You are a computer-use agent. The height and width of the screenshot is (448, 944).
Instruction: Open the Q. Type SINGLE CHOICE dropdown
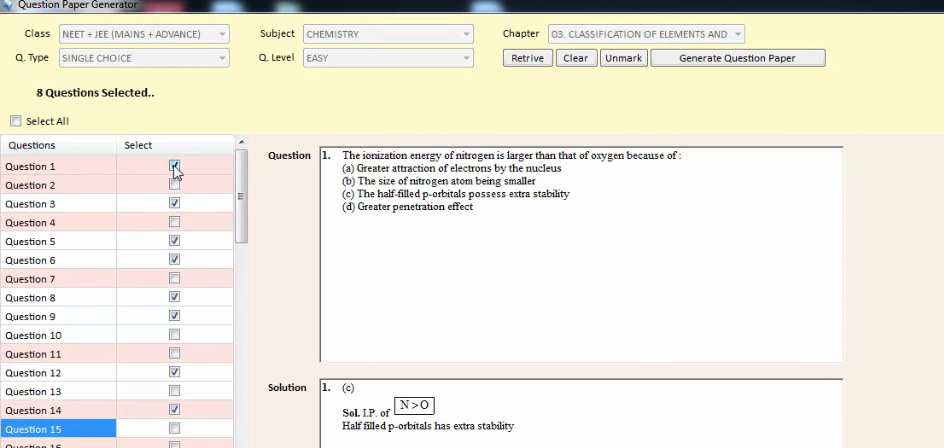(143, 58)
